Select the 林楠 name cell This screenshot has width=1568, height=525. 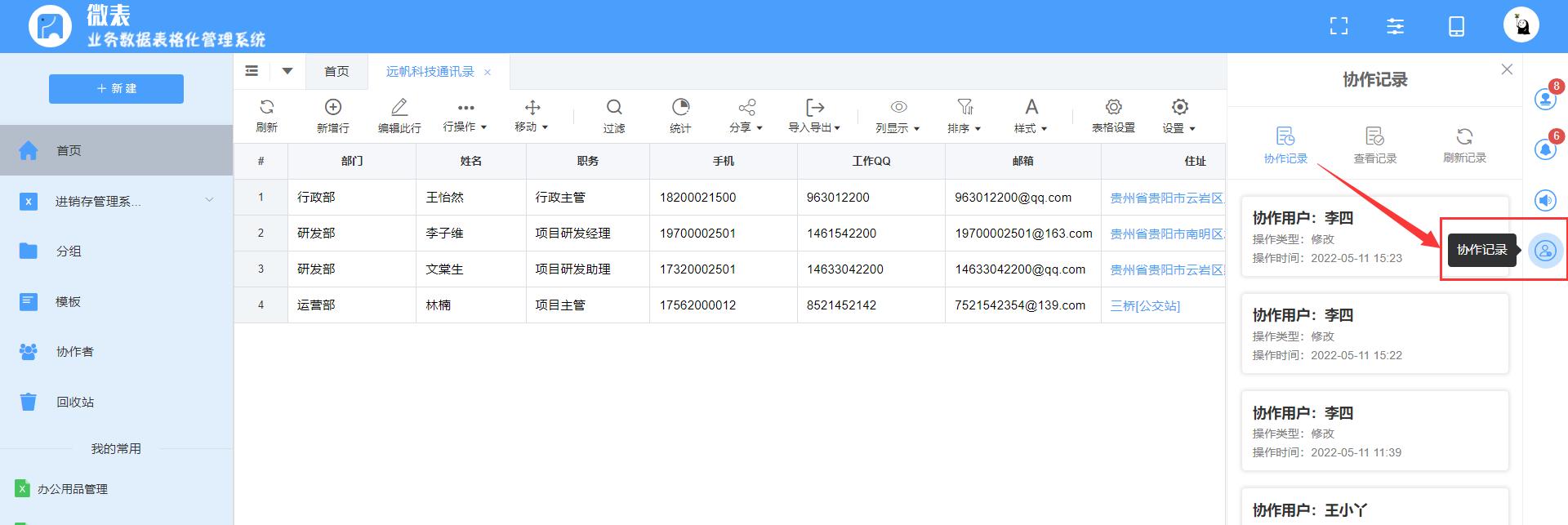tap(471, 305)
